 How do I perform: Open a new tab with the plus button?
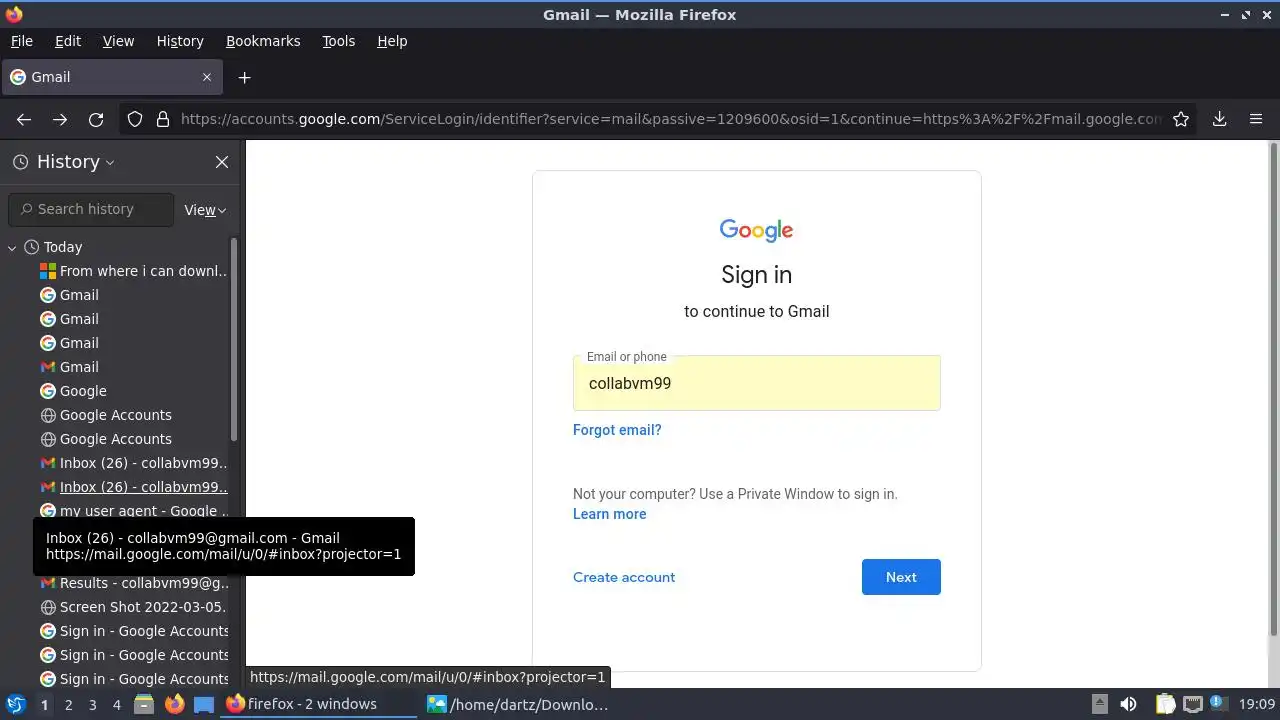point(244,77)
